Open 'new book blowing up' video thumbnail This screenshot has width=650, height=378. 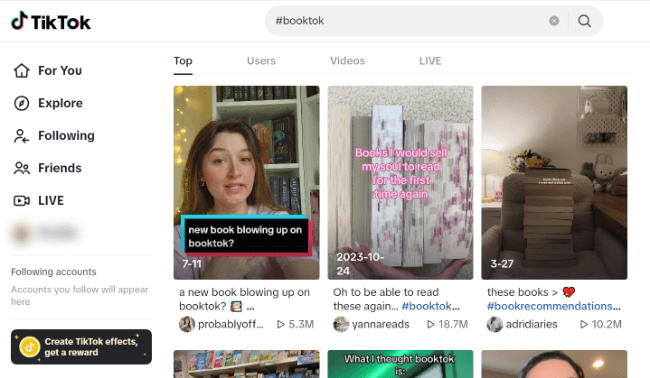point(247,183)
